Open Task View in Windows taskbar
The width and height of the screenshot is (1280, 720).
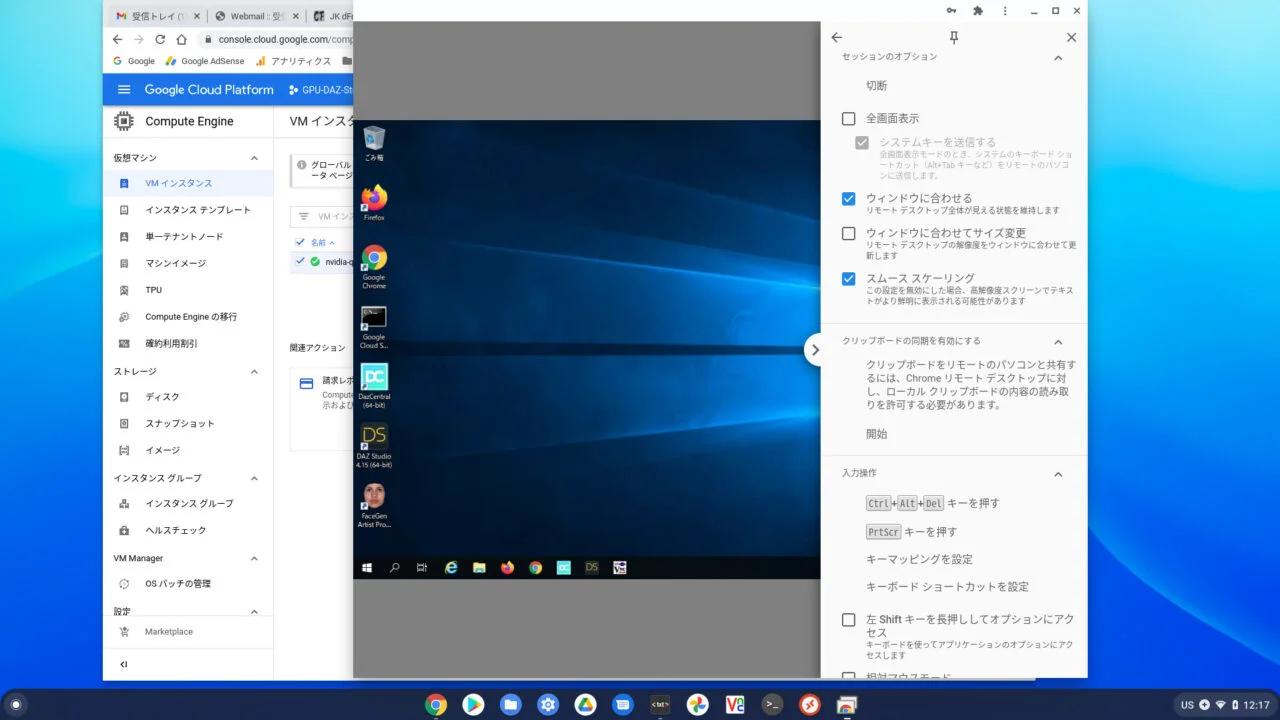pyautogui.click(x=422, y=567)
